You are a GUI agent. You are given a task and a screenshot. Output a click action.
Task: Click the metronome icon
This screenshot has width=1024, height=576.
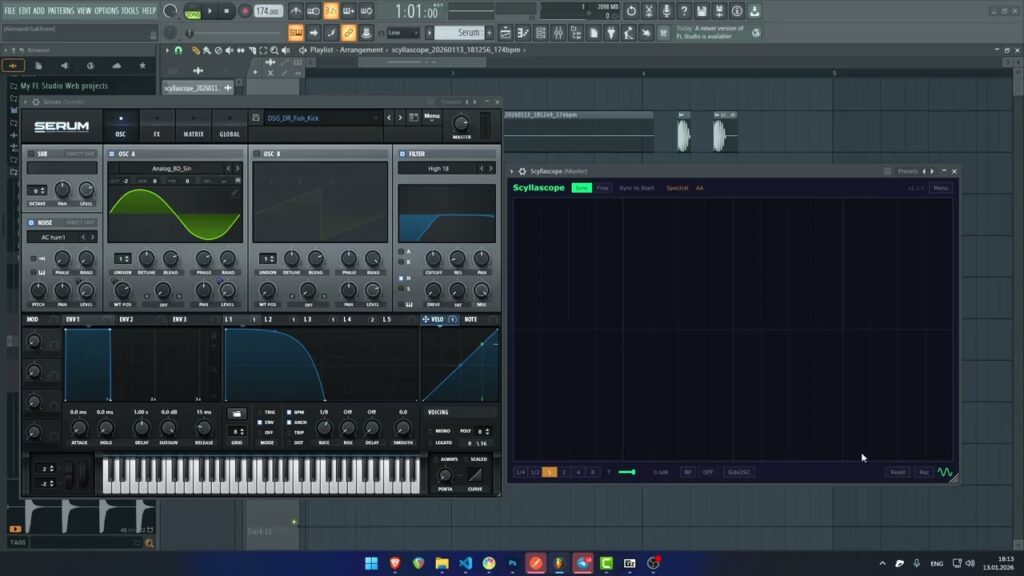[x=296, y=11]
